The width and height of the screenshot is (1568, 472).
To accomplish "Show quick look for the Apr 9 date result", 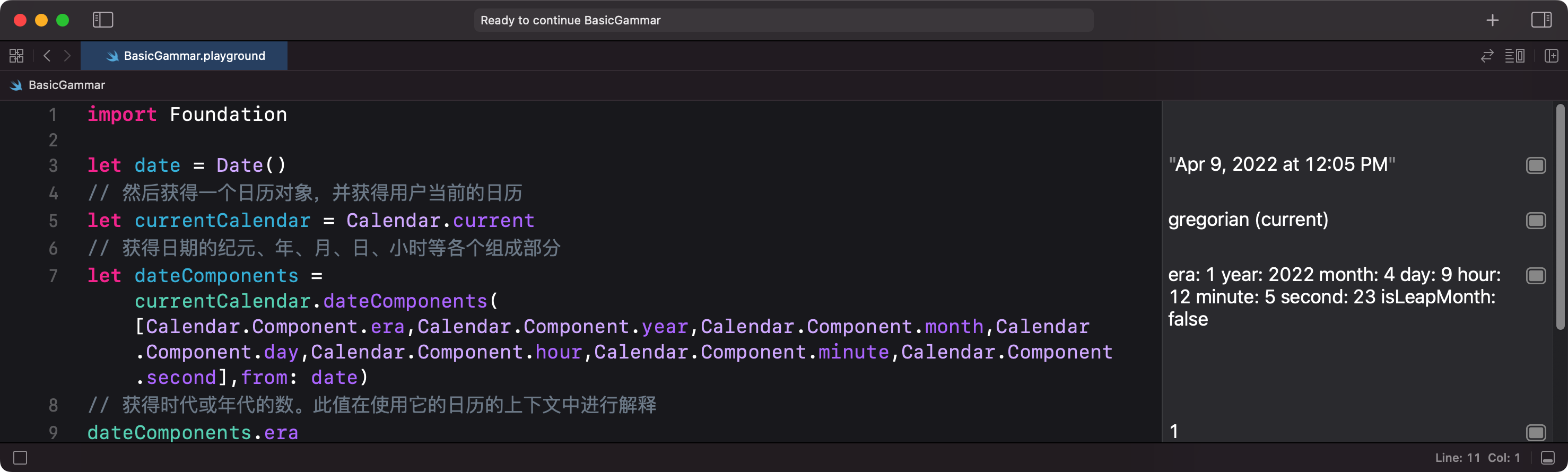I will 1536,165.
